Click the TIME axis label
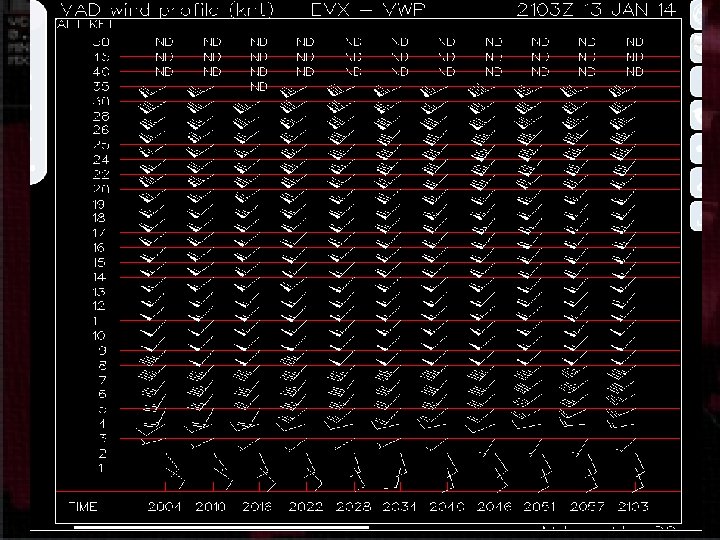 (x=83, y=506)
